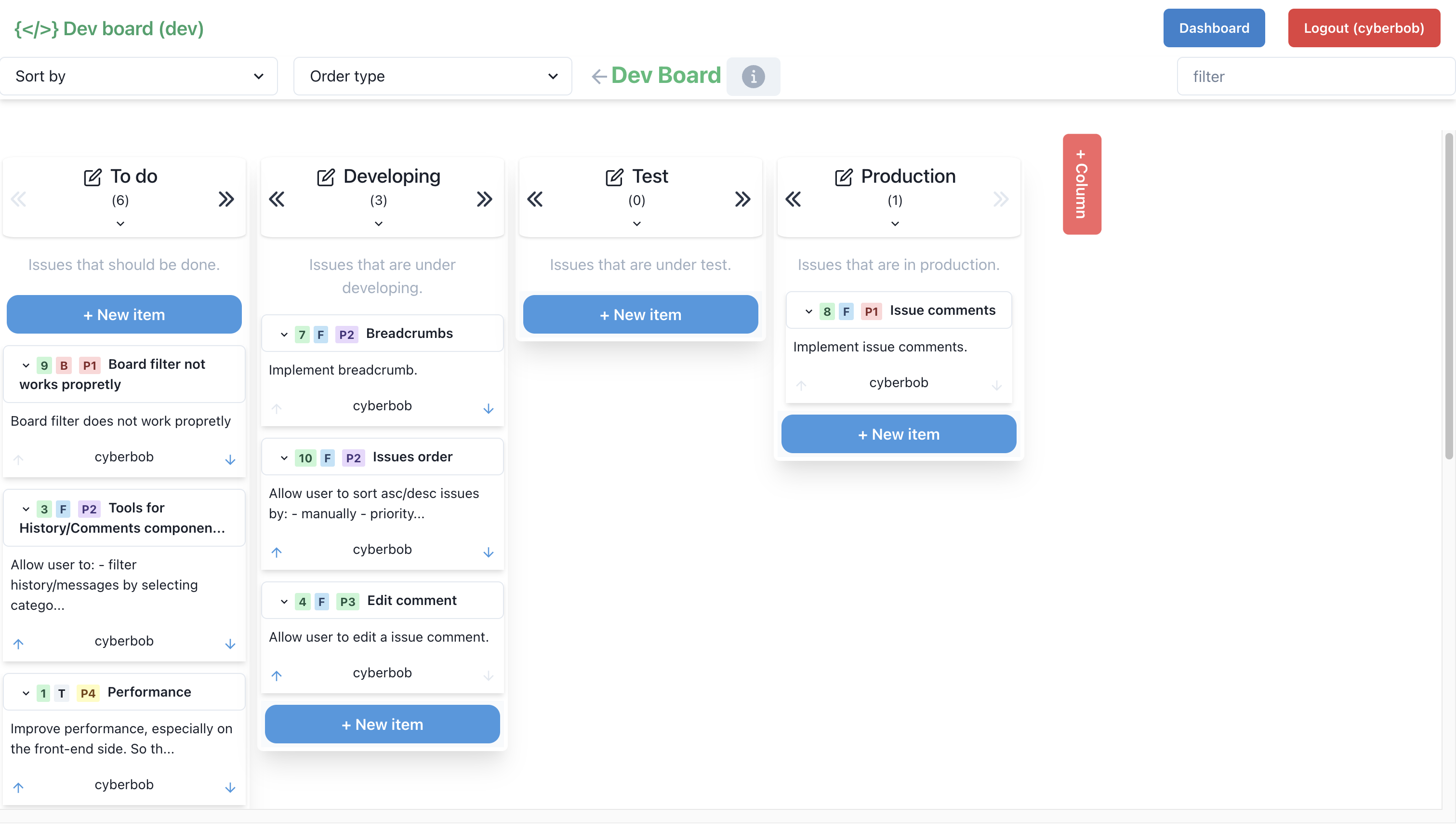Add a new column with + Column
This screenshot has width=1456, height=834.
click(1081, 184)
